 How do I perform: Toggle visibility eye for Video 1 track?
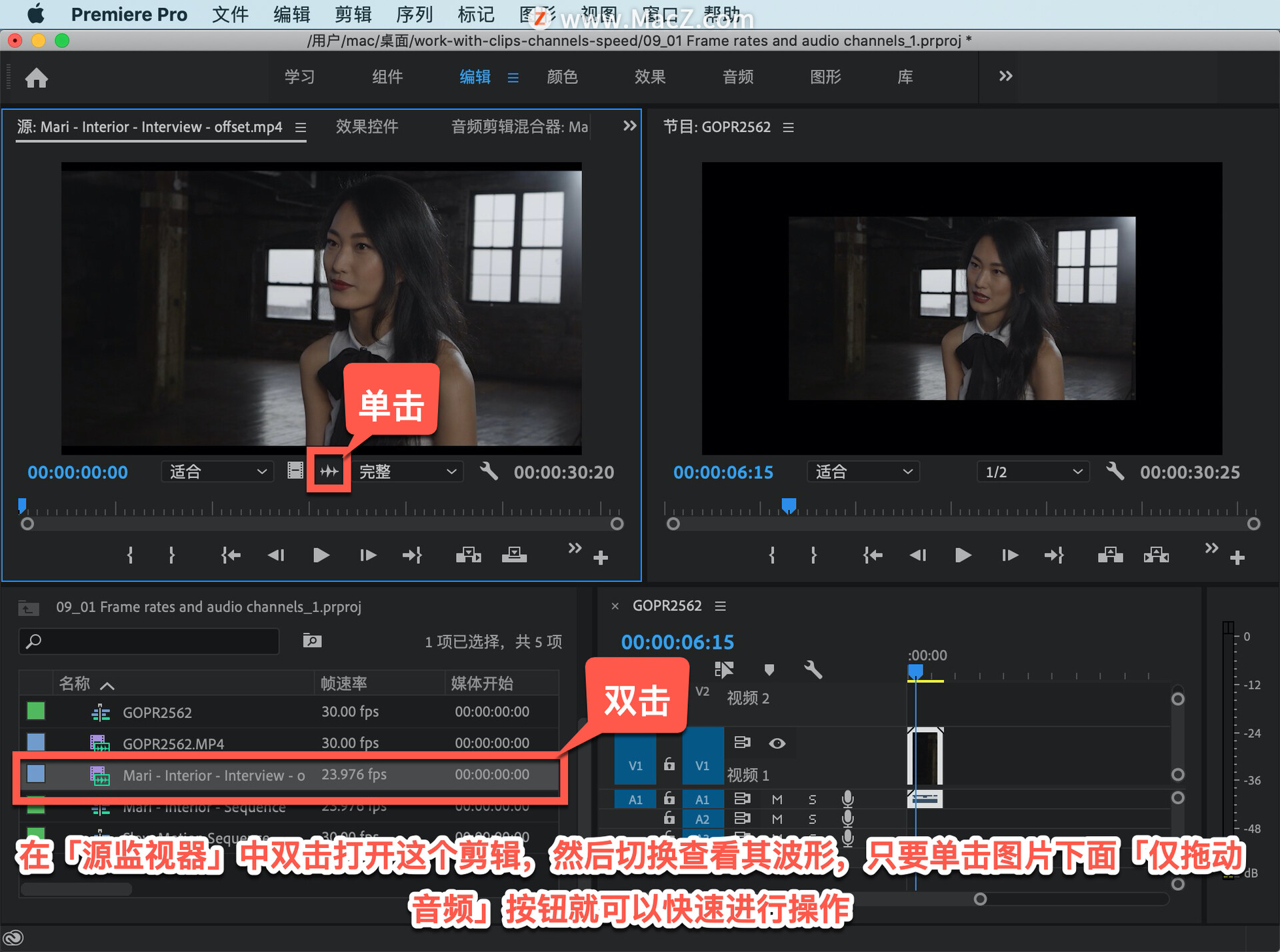(777, 743)
